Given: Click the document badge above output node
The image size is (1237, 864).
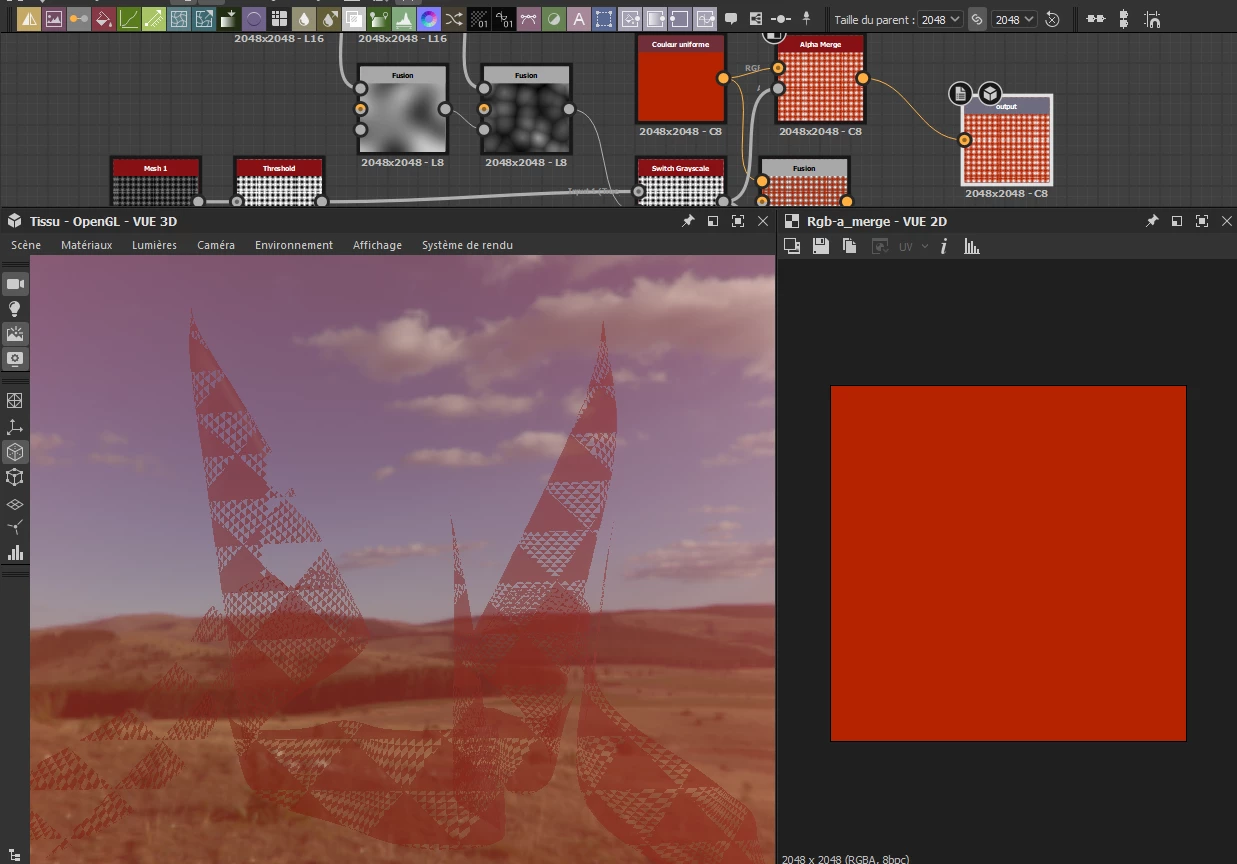Looking at the screenshot, I should [960, 94].
